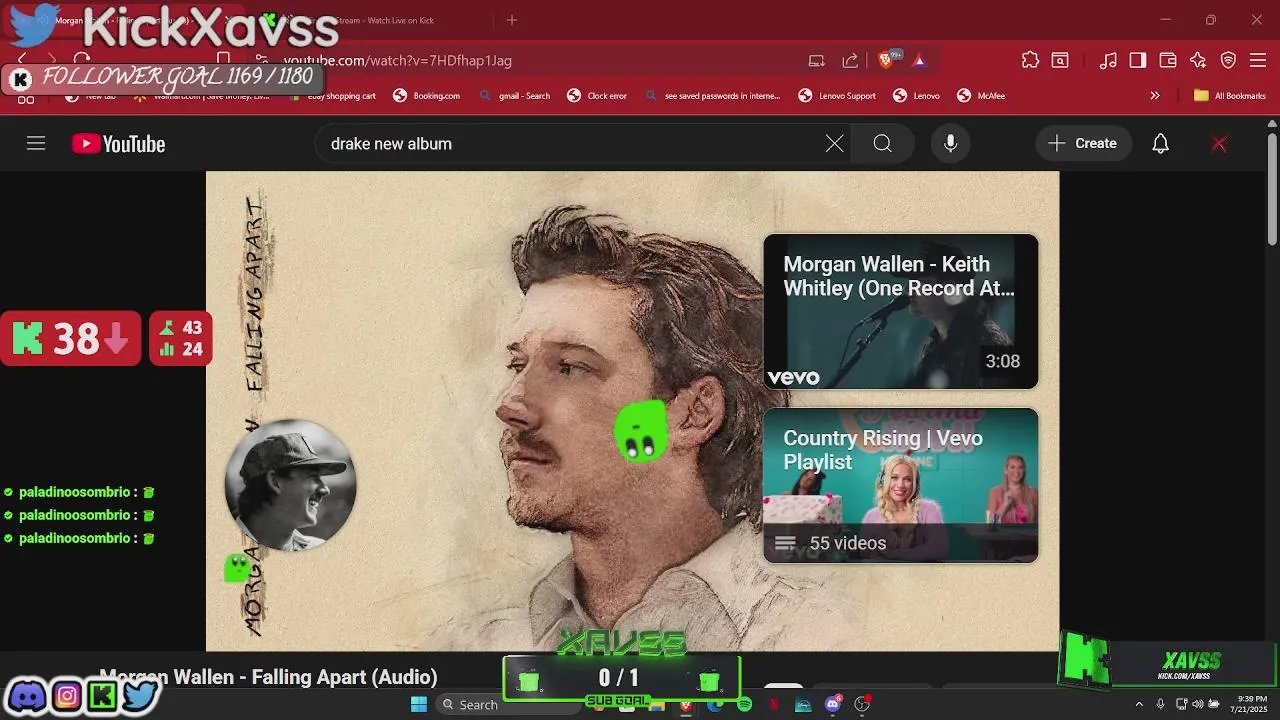Expand hidden bookmarks chevron
1280x720 pixels.
[1155, 96]
